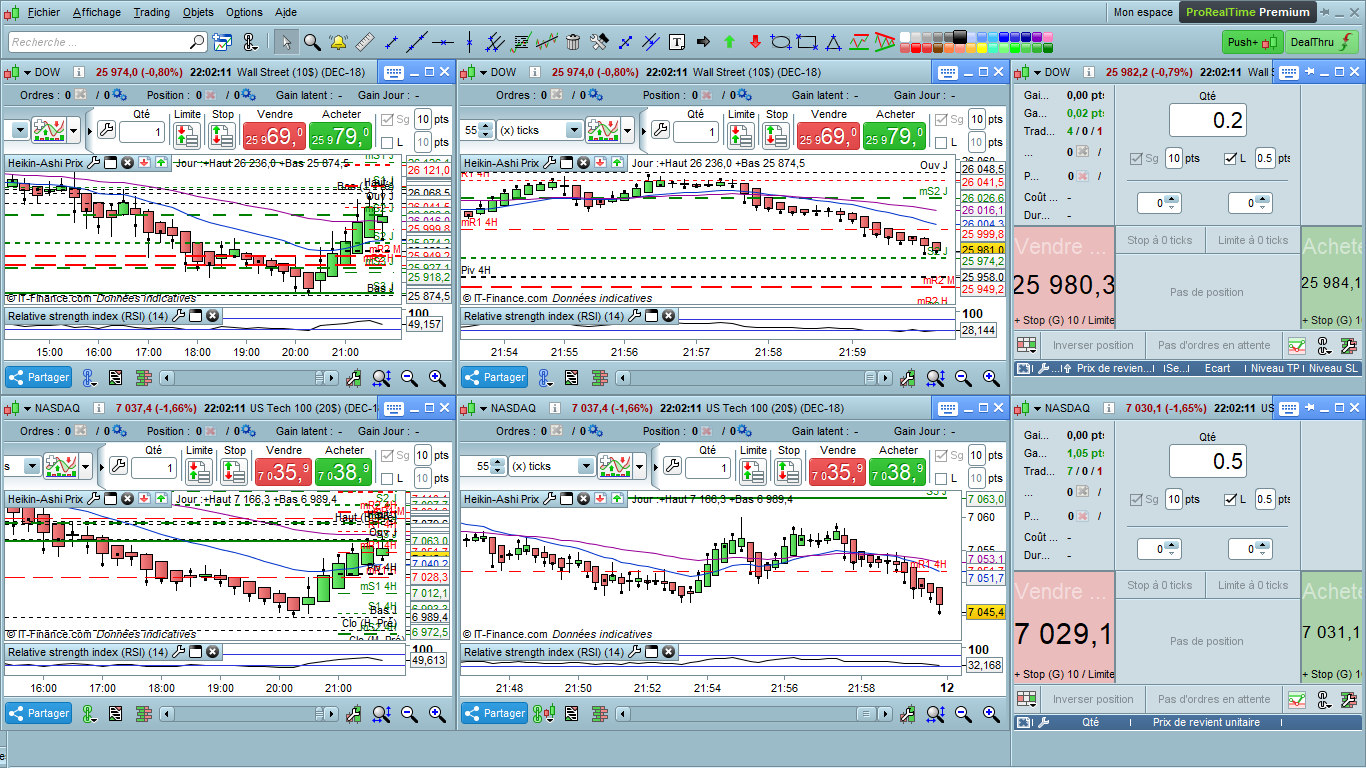Select the green up arrow tool
Viewport: 1366px width, 768px height.
[x=729, y=42]
